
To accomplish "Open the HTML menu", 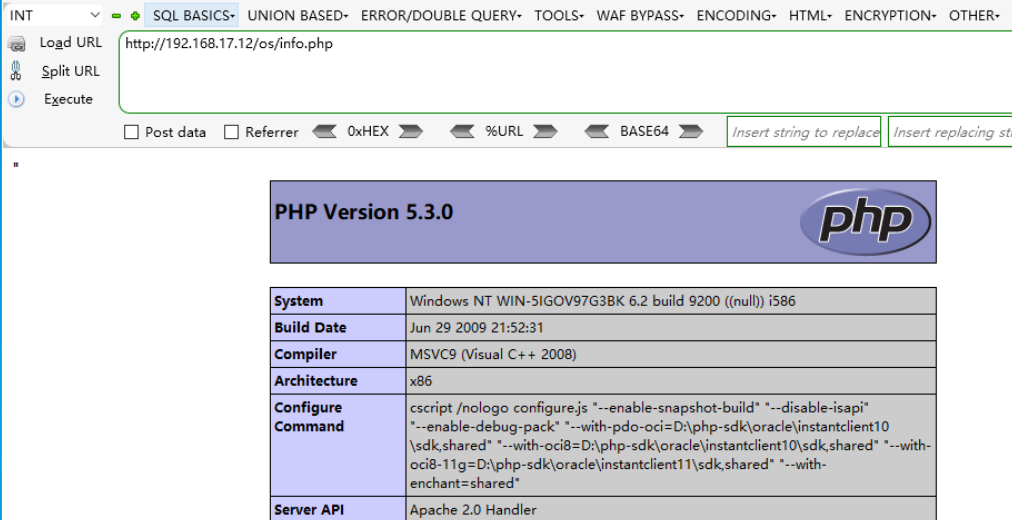I will click(810, 15).
